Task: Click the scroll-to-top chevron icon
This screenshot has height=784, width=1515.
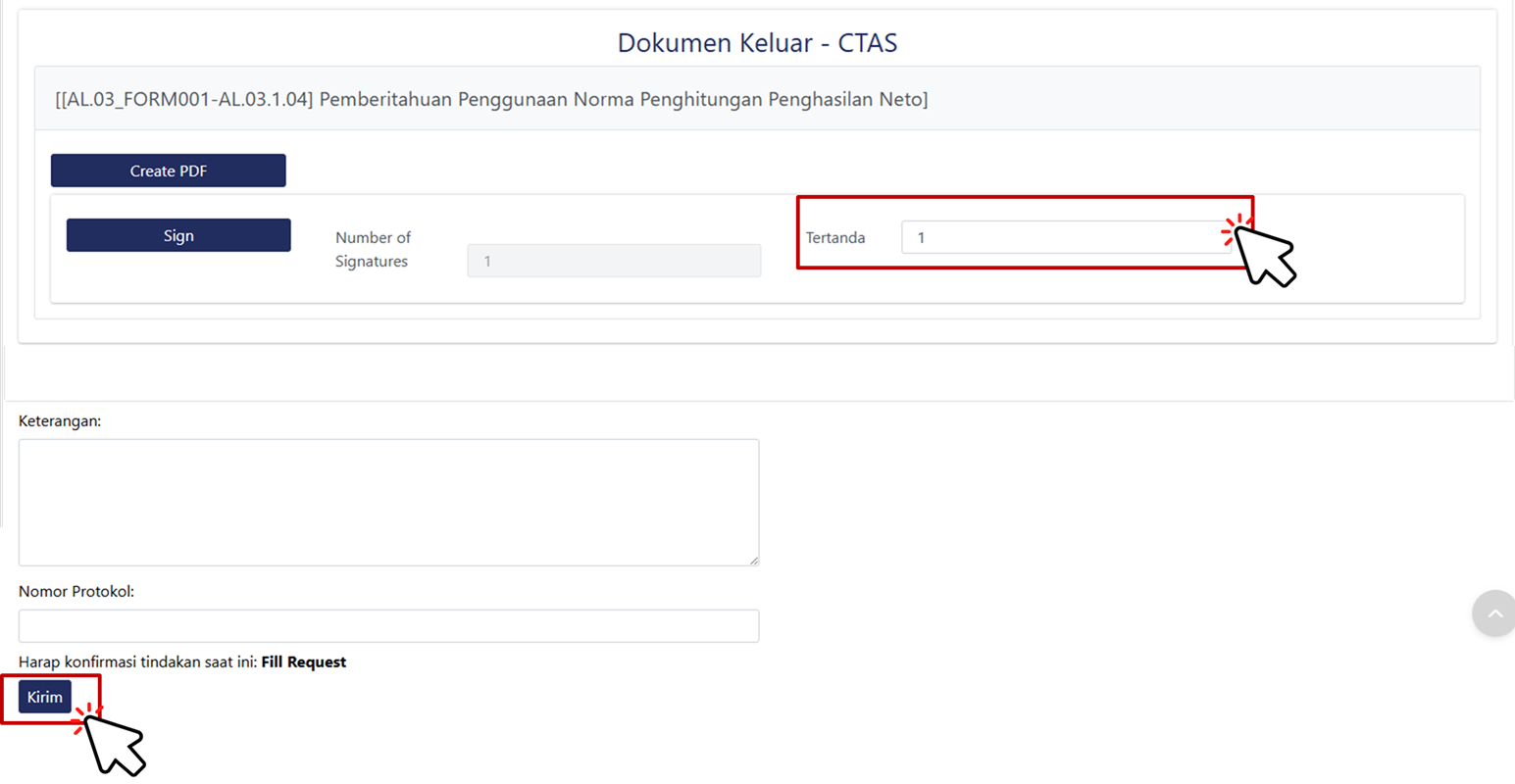Action: 1494,613
